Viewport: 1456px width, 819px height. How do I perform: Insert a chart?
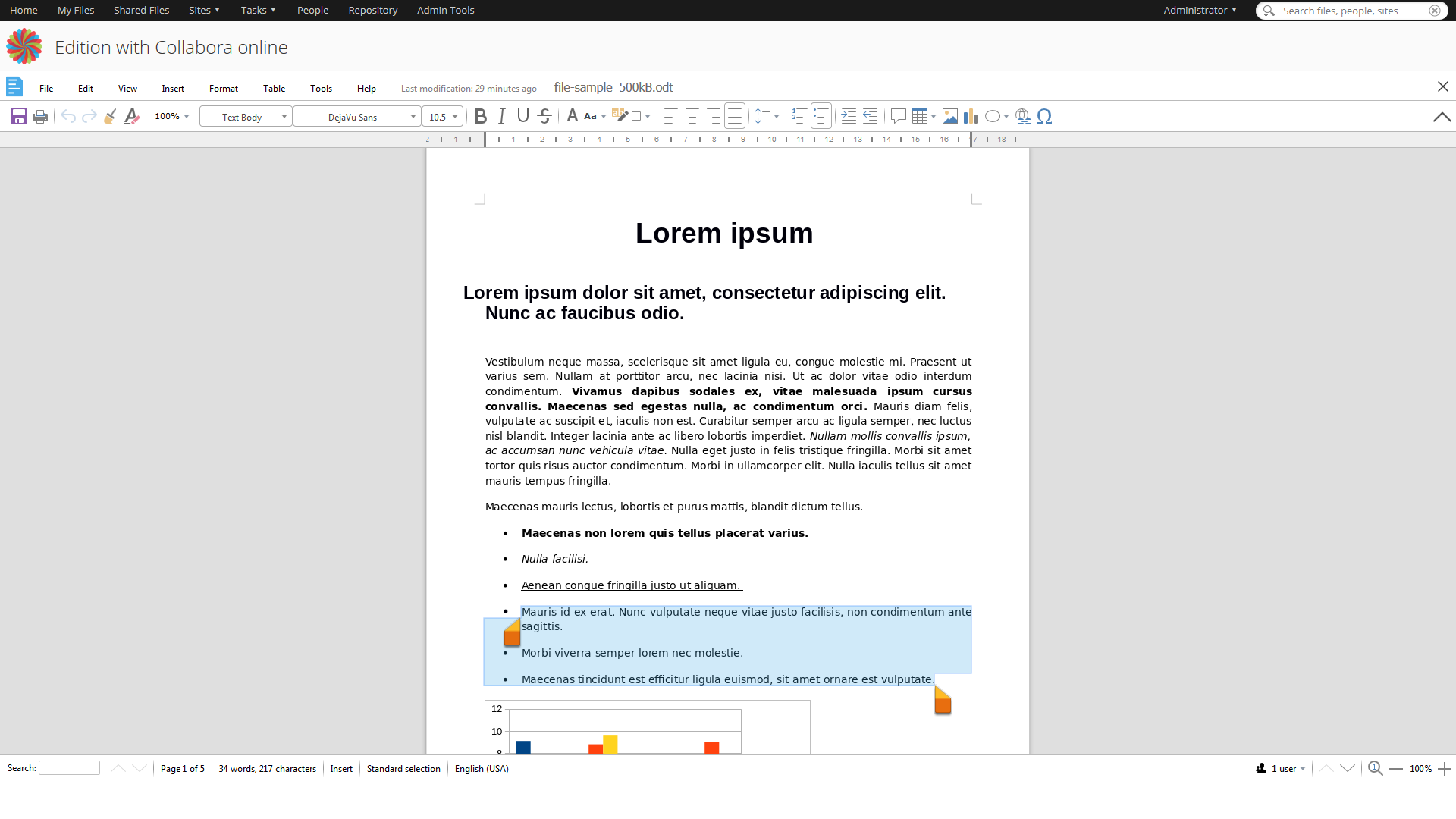tap(971, 116)
